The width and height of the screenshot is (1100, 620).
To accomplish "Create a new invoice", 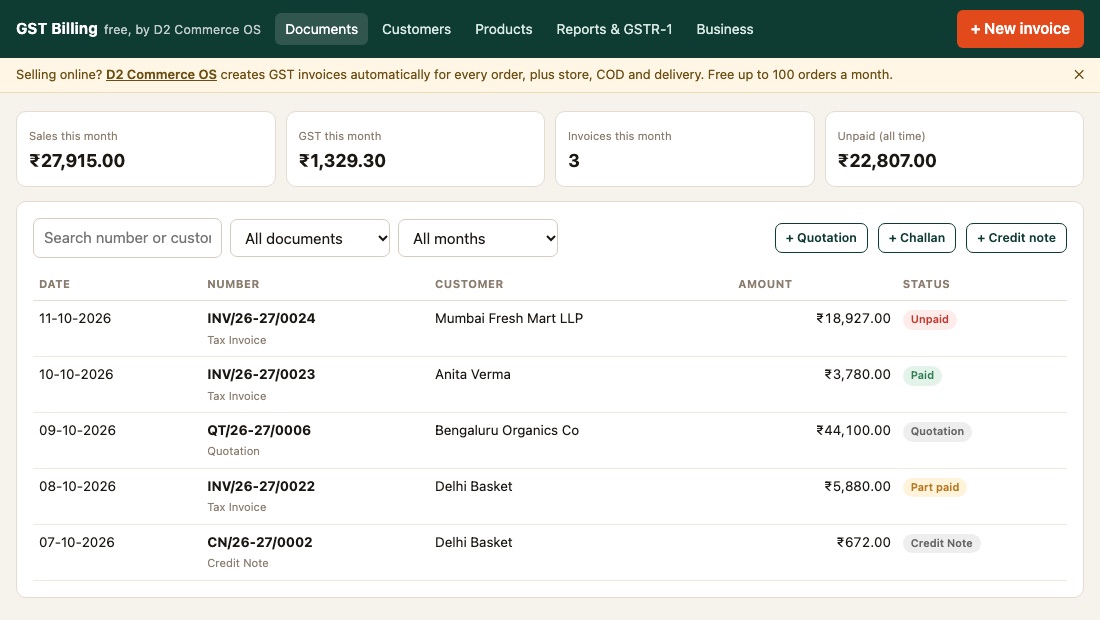I will [1020, 29].
